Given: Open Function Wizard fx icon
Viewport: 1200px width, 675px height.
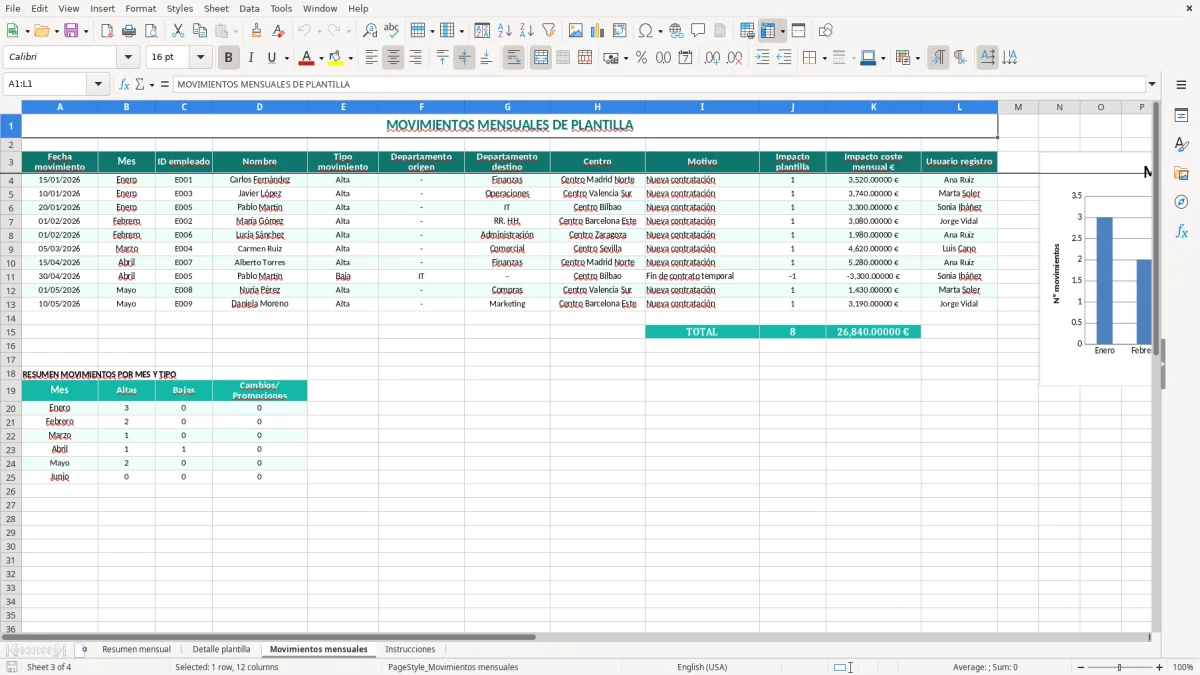Looking at the screenshot, I should click(x=125, y=85).
